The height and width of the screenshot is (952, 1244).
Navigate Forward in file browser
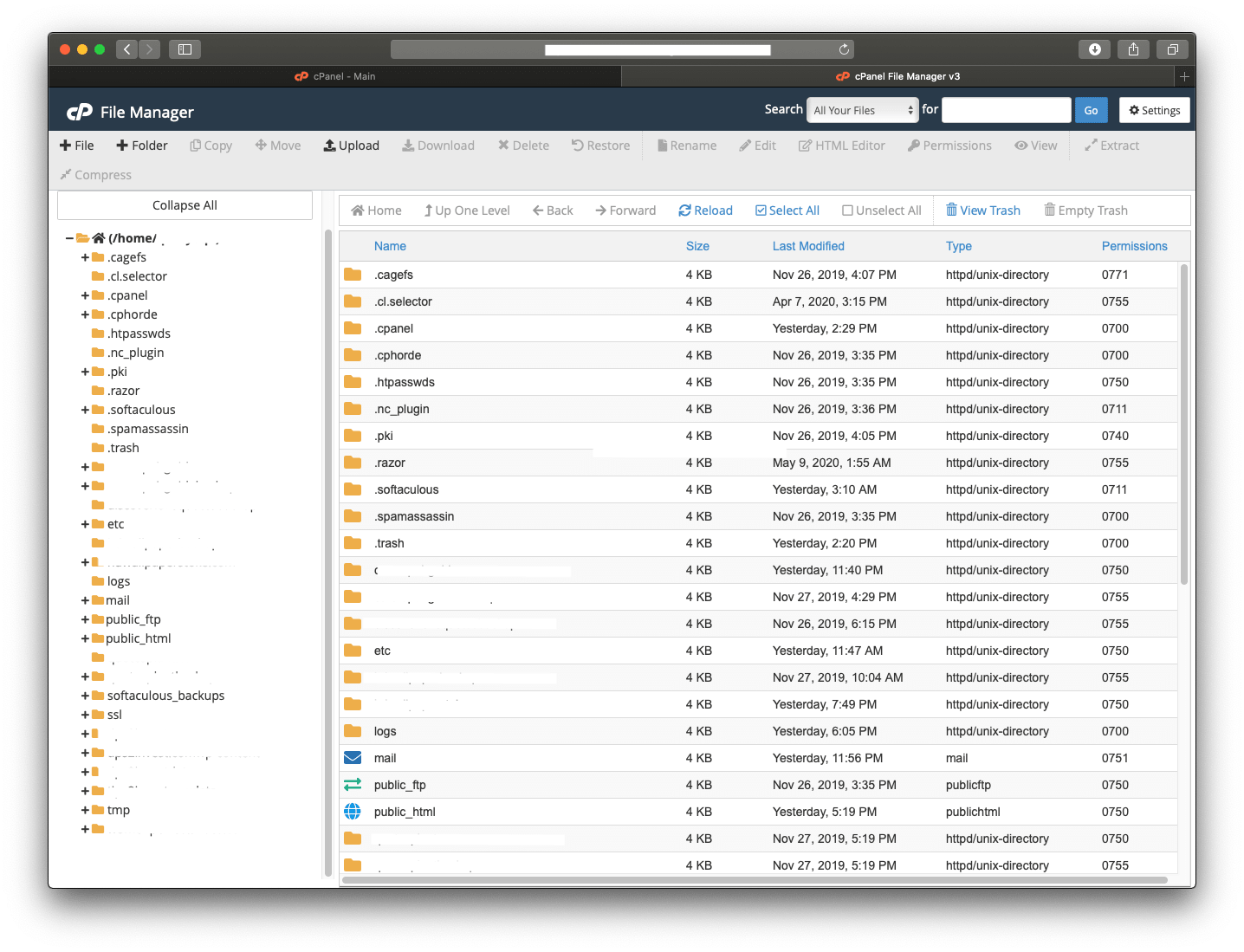coord(625,210)
